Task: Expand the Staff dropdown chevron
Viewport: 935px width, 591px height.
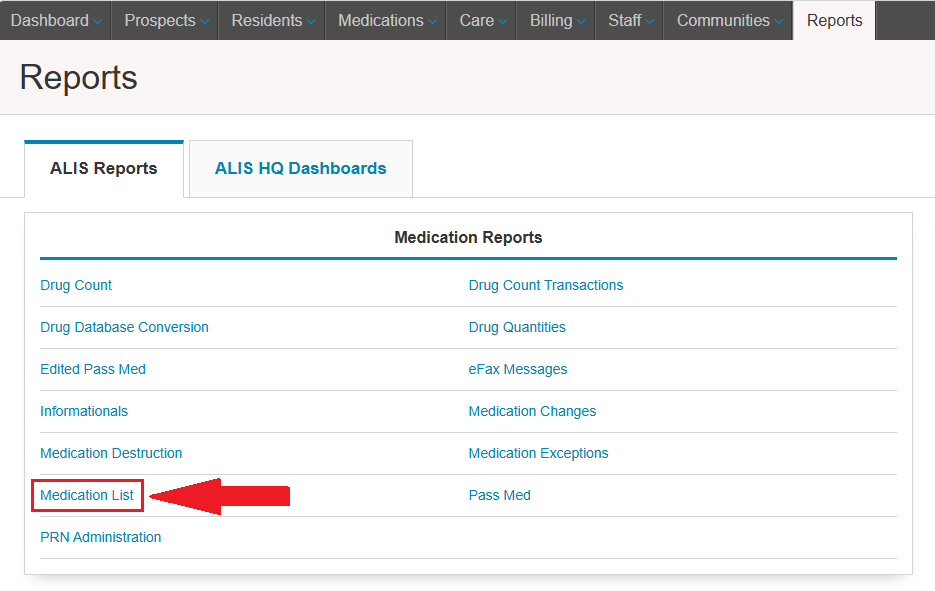Action: (650, 21)
